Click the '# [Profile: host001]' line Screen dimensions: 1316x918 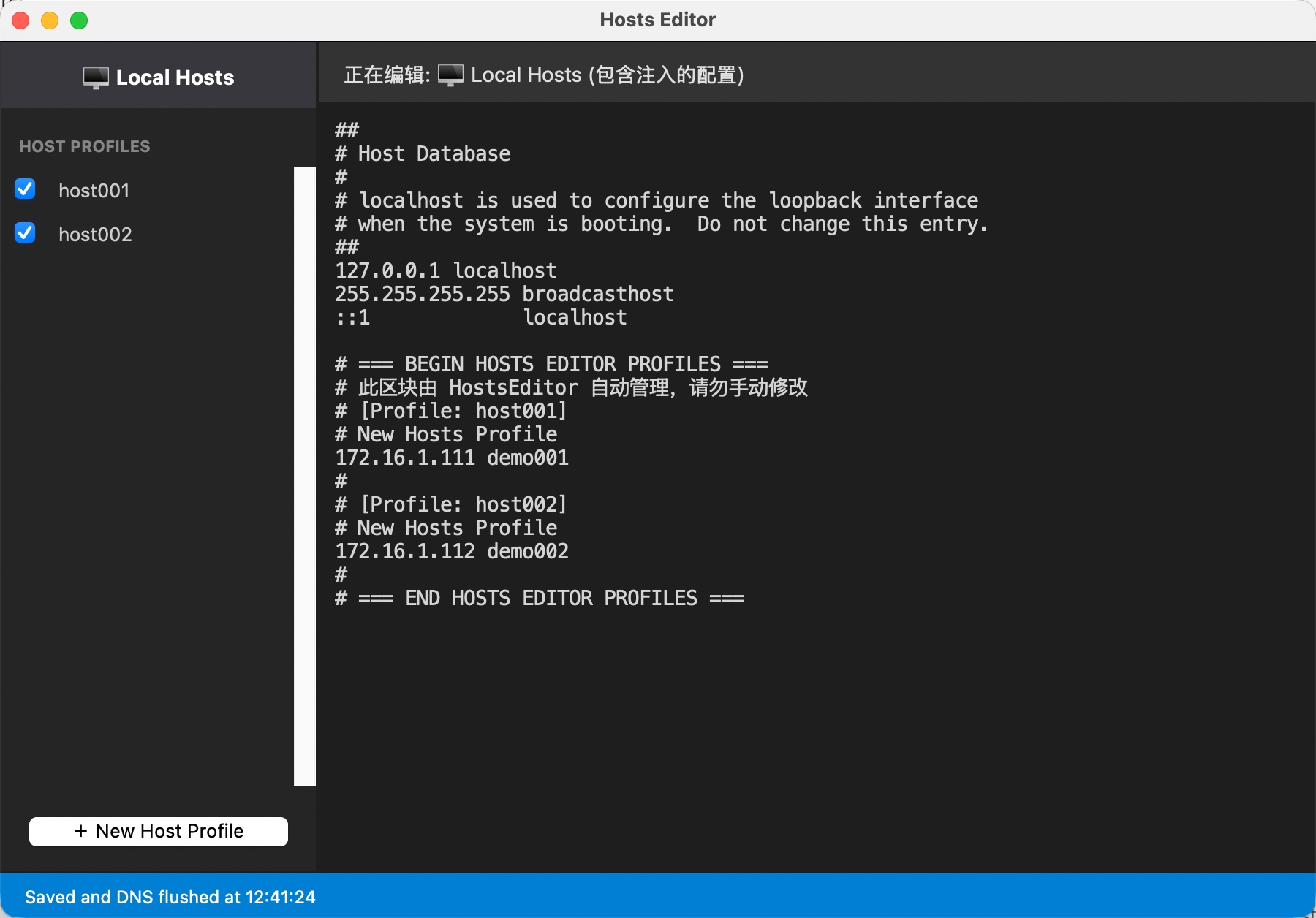pos(451,411)
